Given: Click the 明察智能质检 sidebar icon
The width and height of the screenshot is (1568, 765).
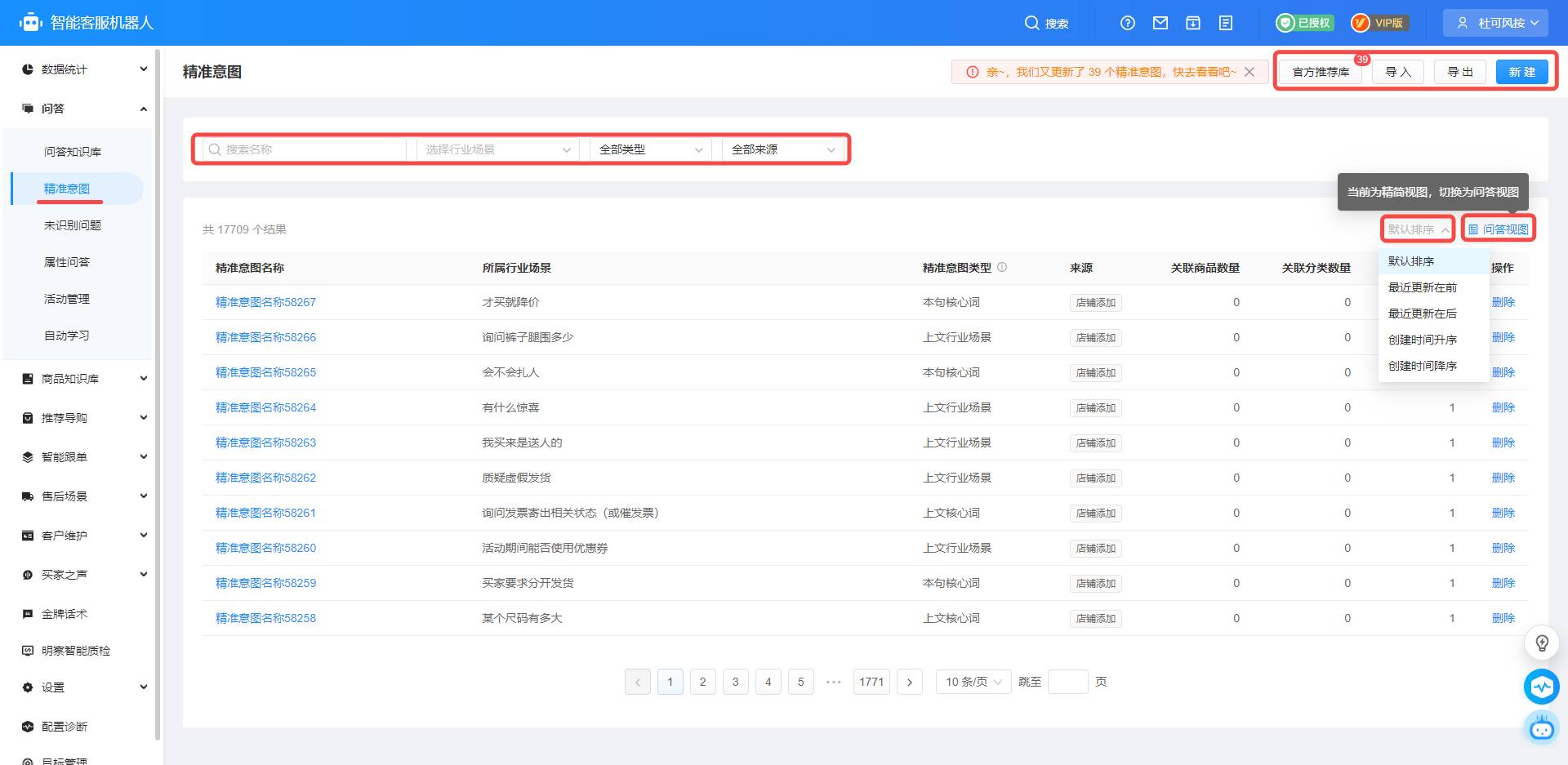Looking at the screenshot, I should tap(28, 651).
